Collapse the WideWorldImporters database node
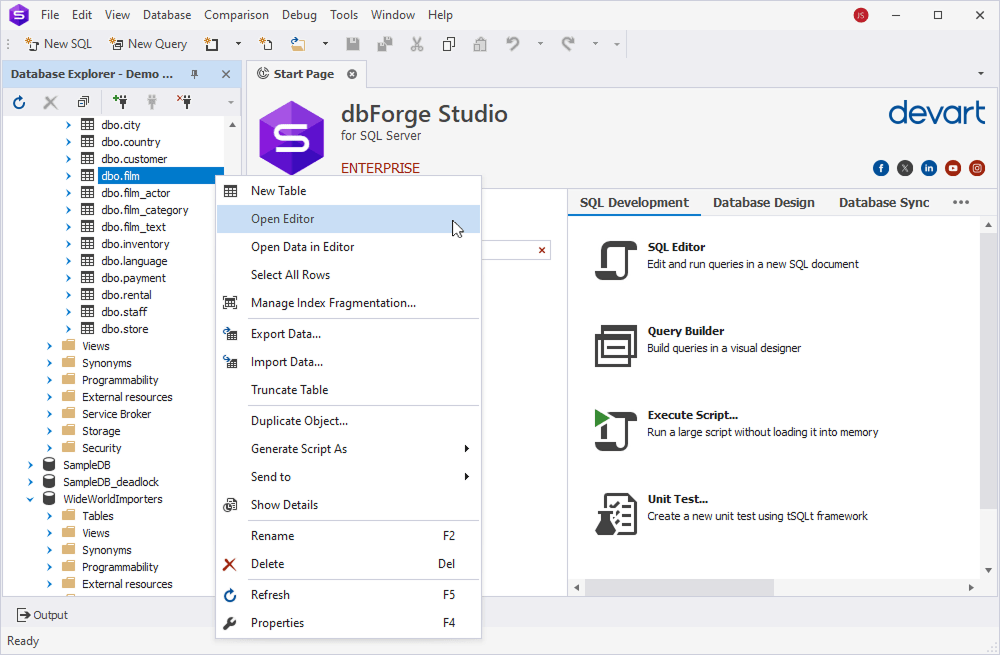 [x=30, y=499]
